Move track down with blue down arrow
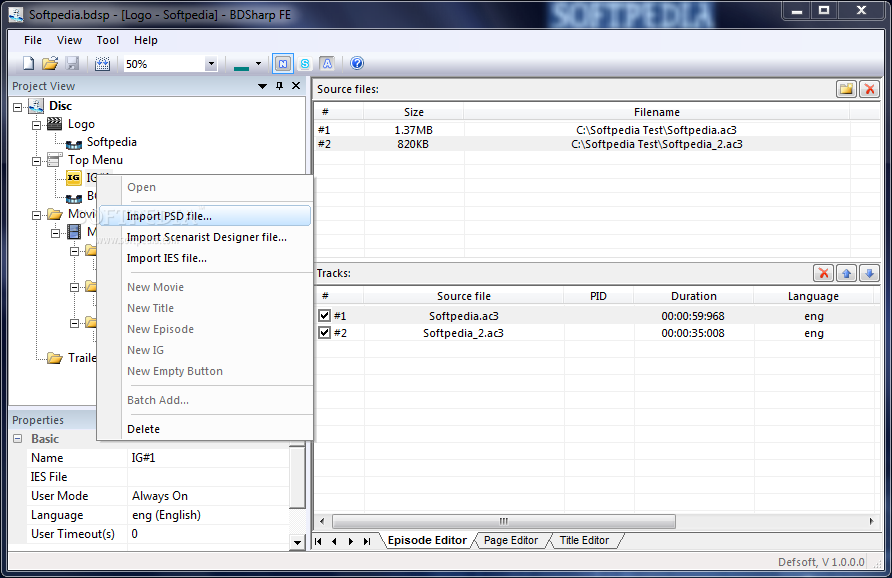This screenshot has height=578, width=892. pos(869,273)
